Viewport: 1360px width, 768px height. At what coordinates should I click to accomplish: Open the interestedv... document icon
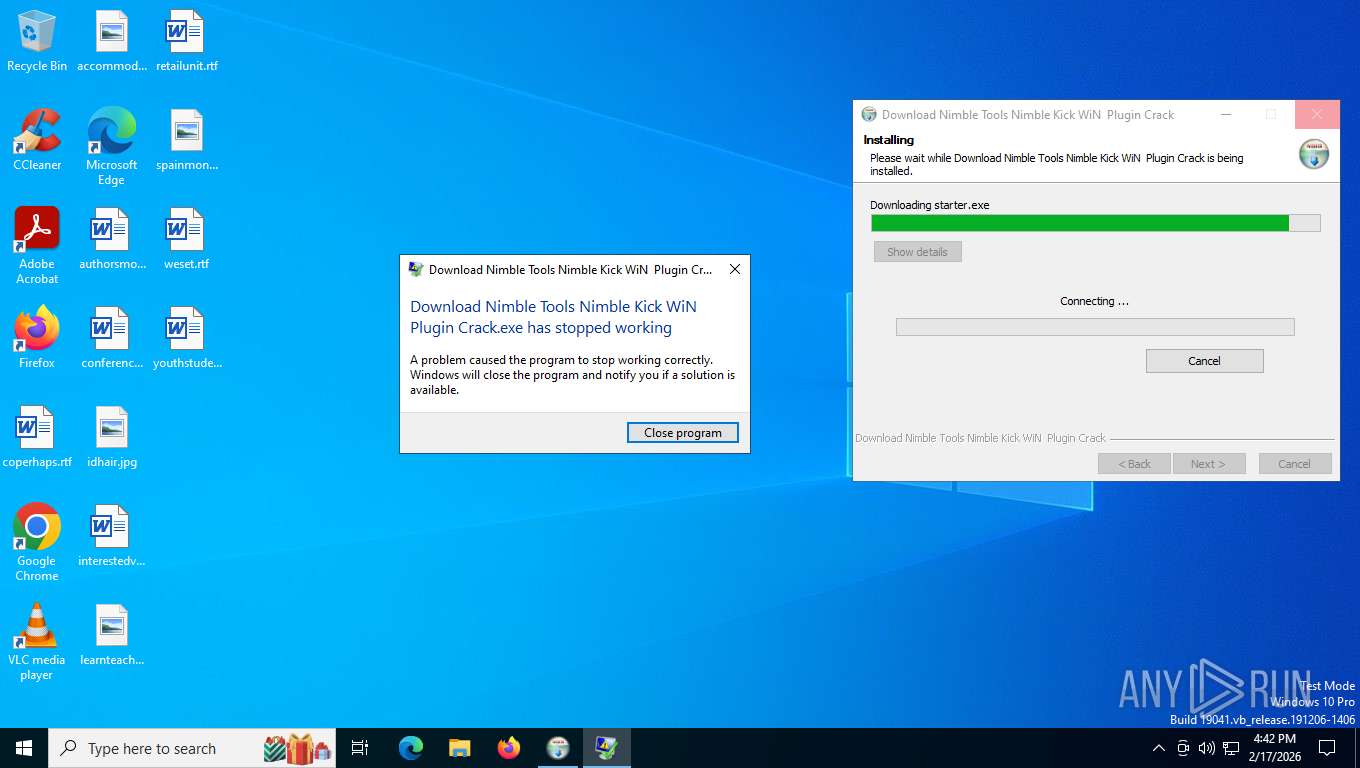coord(112,537)
